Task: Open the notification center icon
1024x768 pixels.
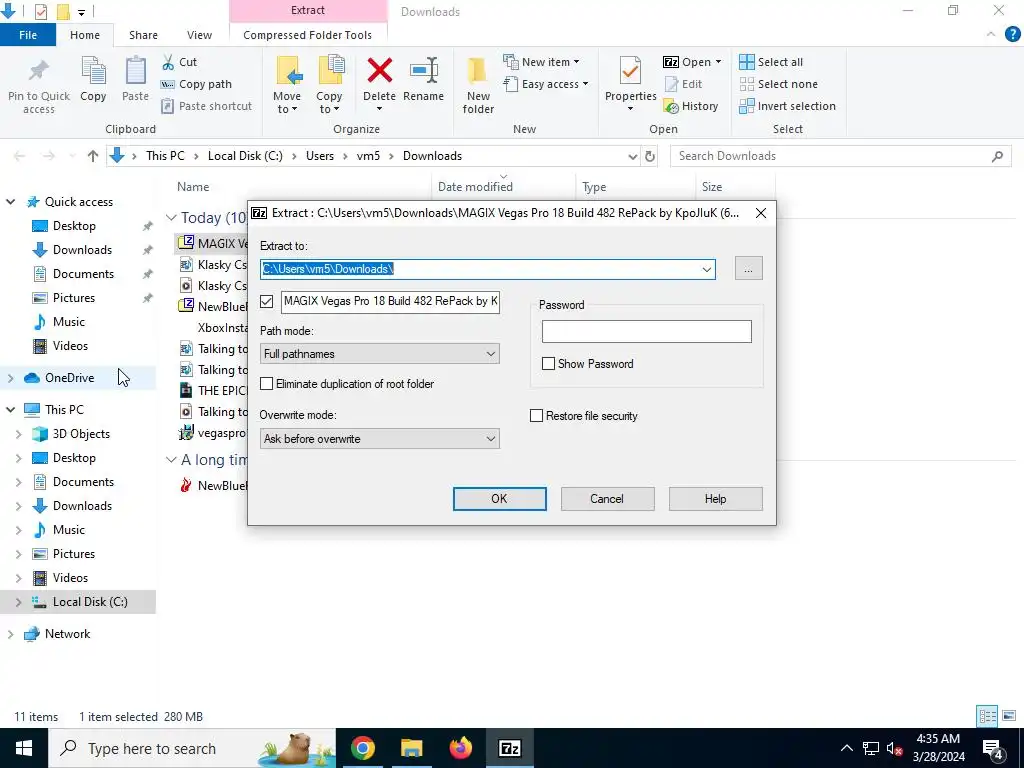Action: tap(993, 748)
